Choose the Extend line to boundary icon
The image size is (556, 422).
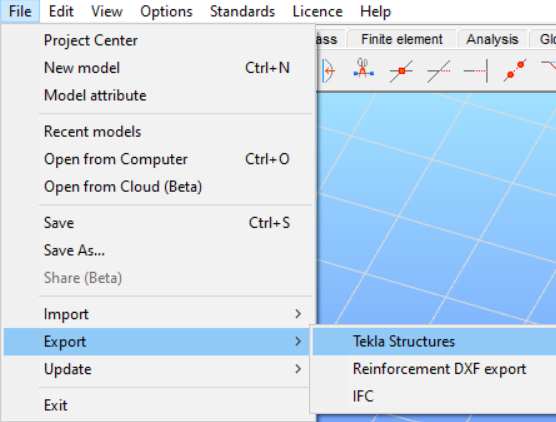click(x=476, y=71)
